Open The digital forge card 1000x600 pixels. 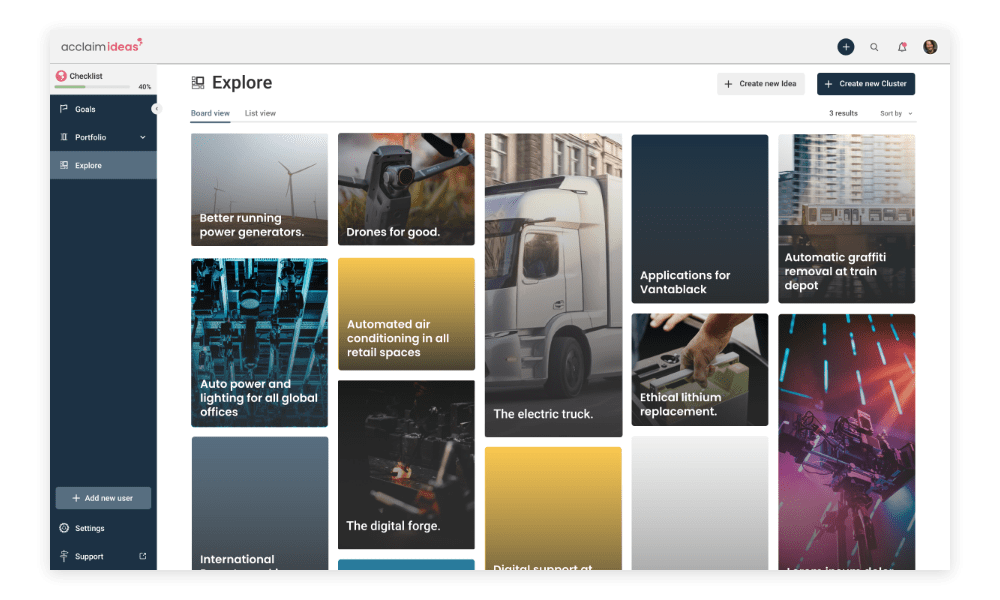pyautogui.click(x=406, y=465)
